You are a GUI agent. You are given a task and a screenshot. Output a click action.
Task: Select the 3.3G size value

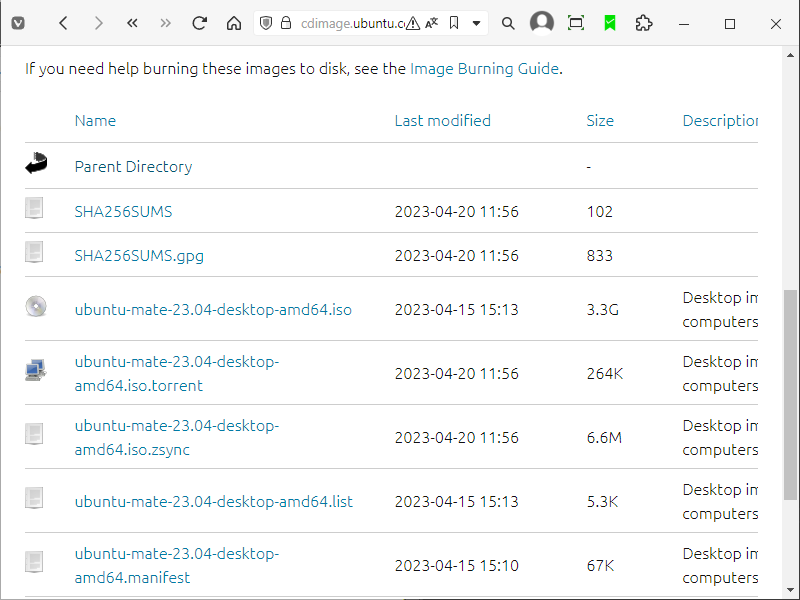603,309
